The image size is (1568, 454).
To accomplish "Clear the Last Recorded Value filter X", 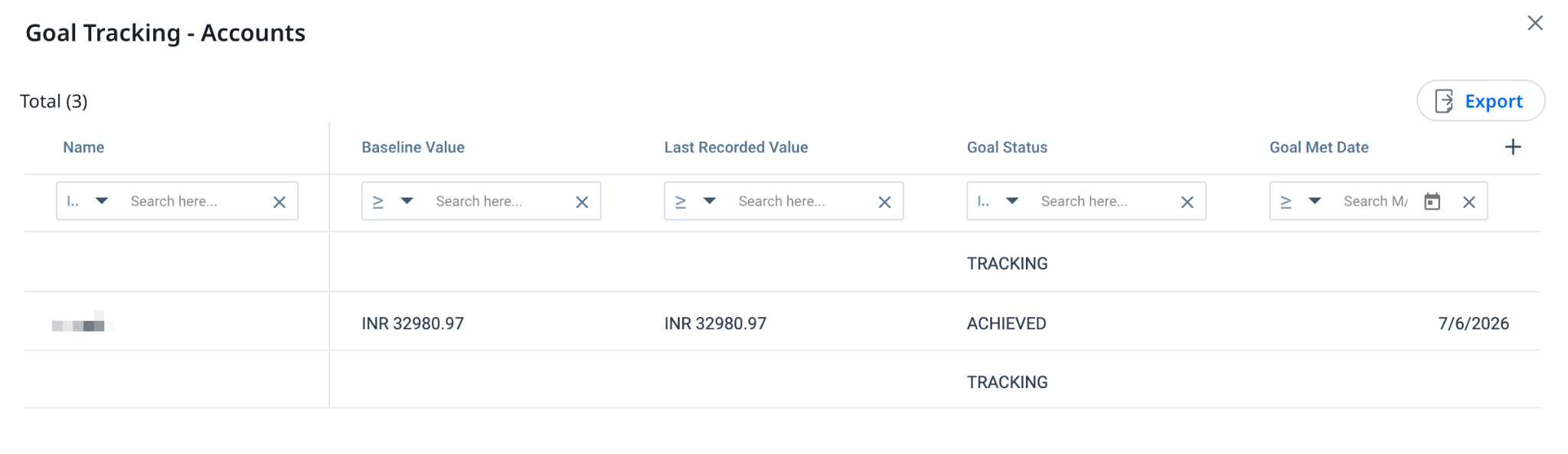I will point(884,202).
